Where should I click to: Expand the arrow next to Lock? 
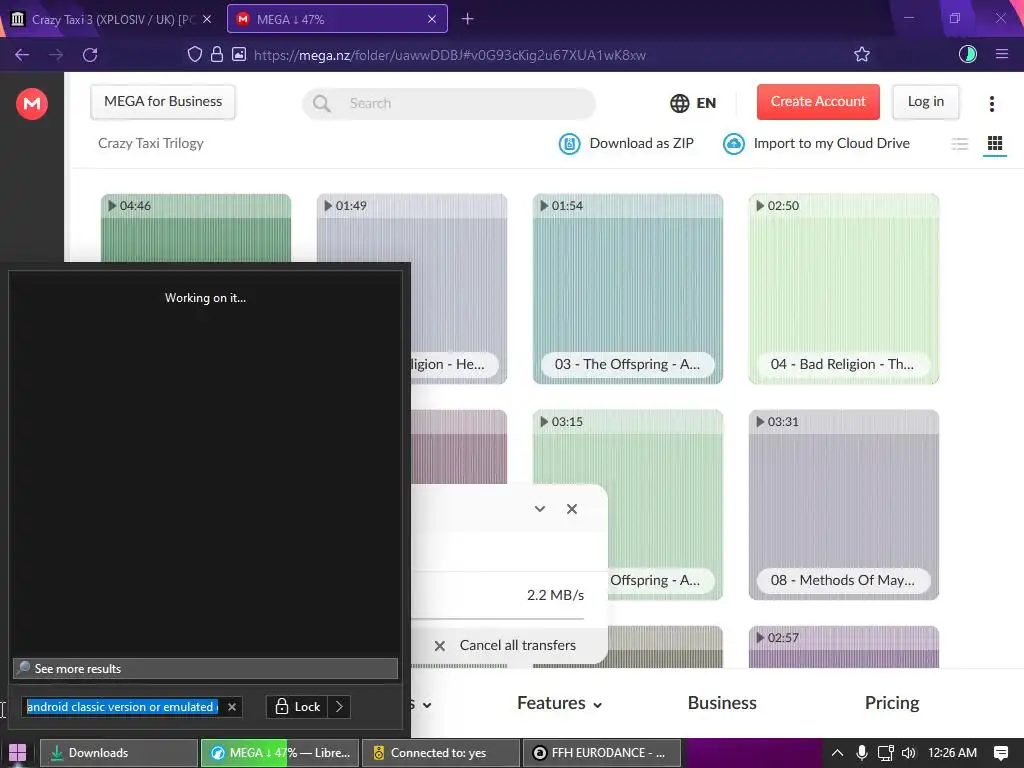click(x=339, y=707)
